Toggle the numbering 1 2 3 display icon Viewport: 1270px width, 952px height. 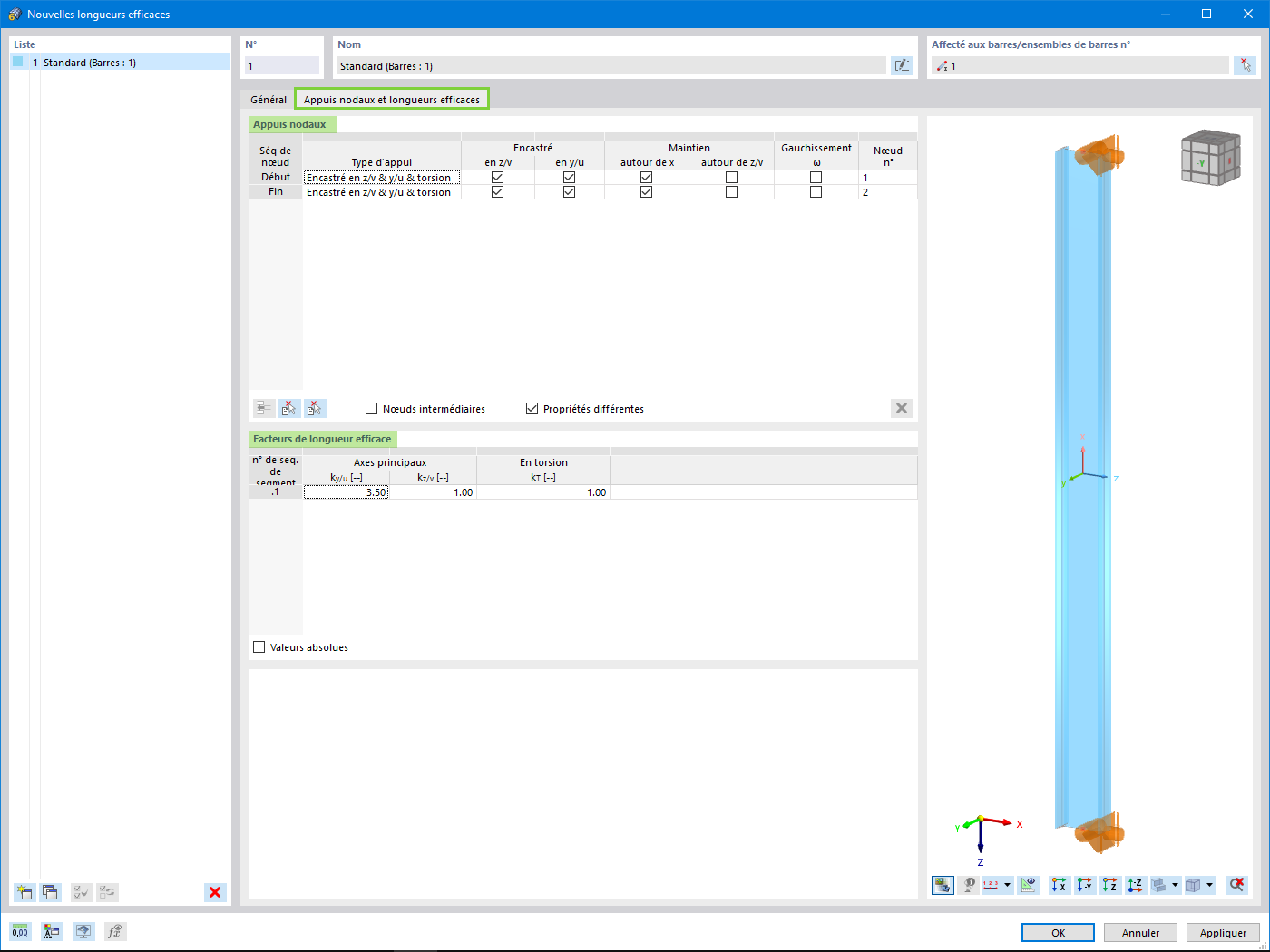point(991,885)
